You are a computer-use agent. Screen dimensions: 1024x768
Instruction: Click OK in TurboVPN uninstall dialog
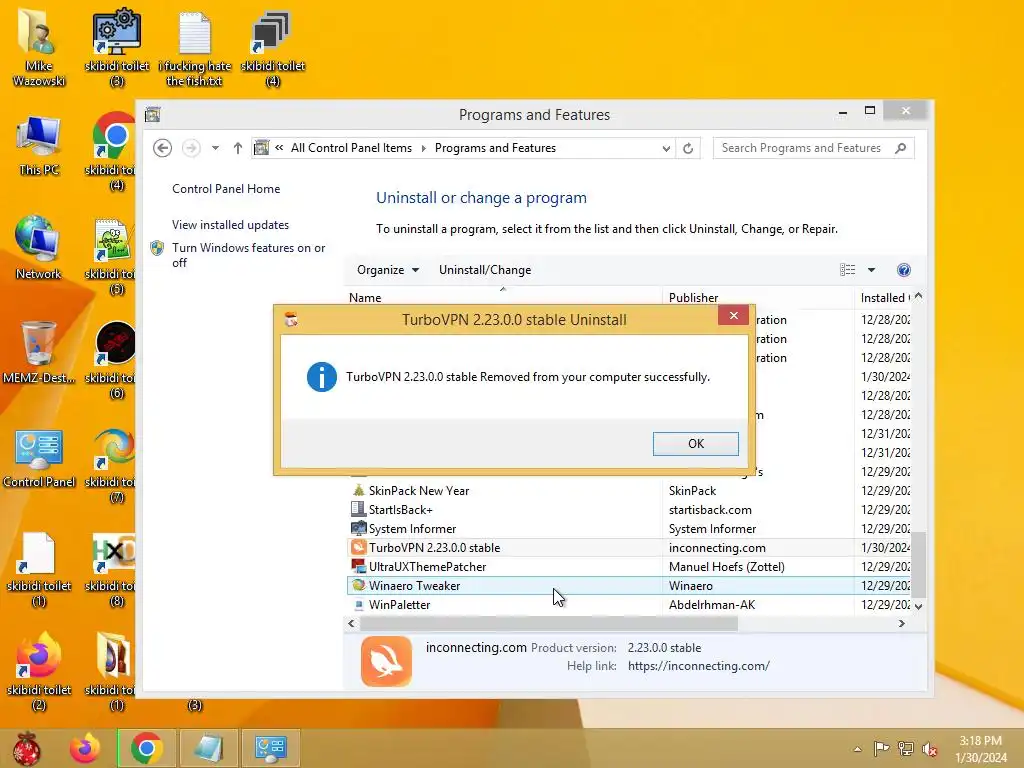[696, 443]
